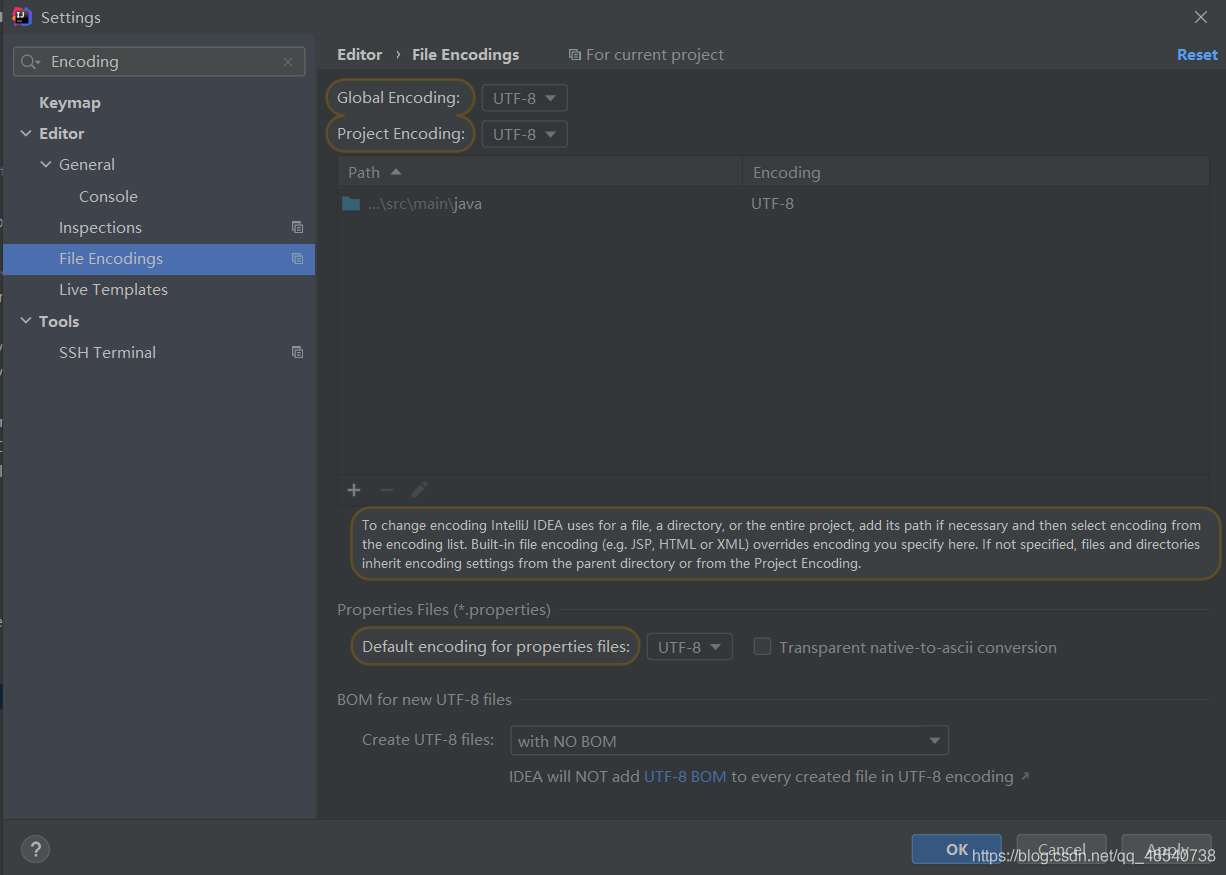Viewport: 1226px width, 875px height.
Task: Click the Reset link
Action: pyautogui.click(x=1197, y=54)
